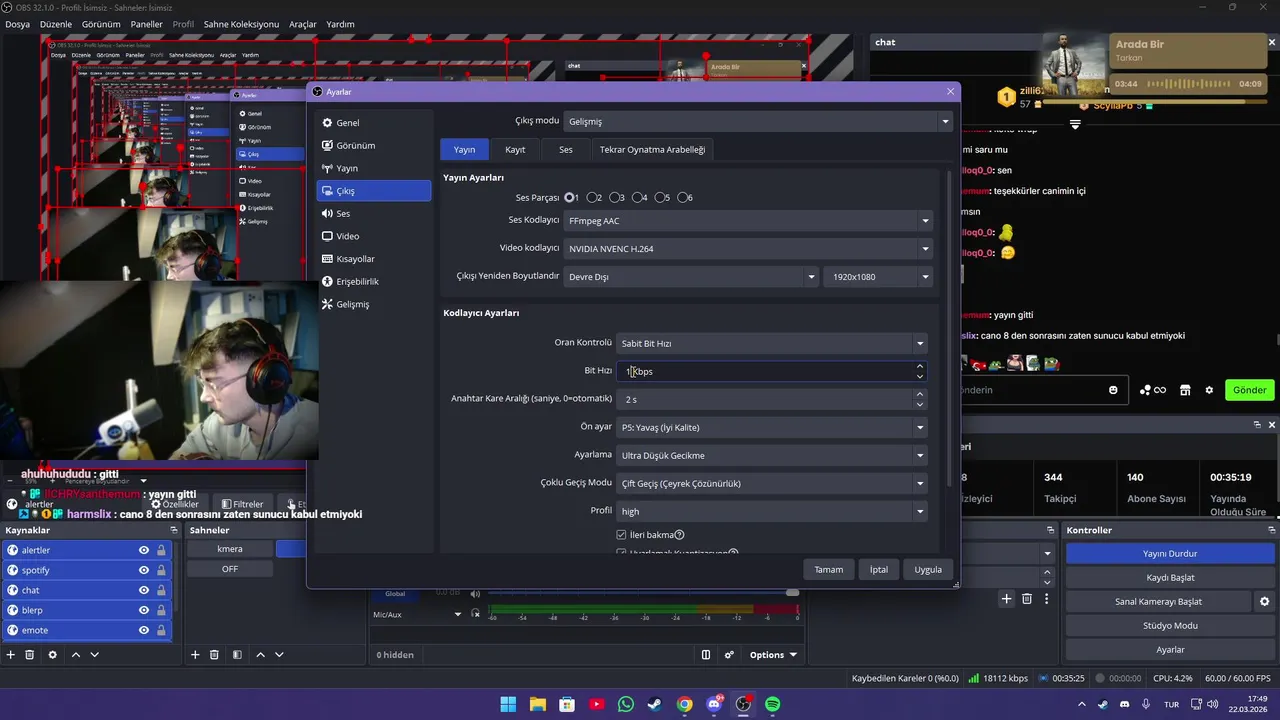Remove selected source with trash icon
1280x720 pixels.
[x=30, y=655]
